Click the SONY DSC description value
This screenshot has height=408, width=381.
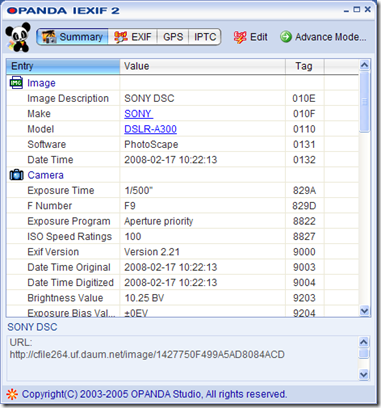149,98
